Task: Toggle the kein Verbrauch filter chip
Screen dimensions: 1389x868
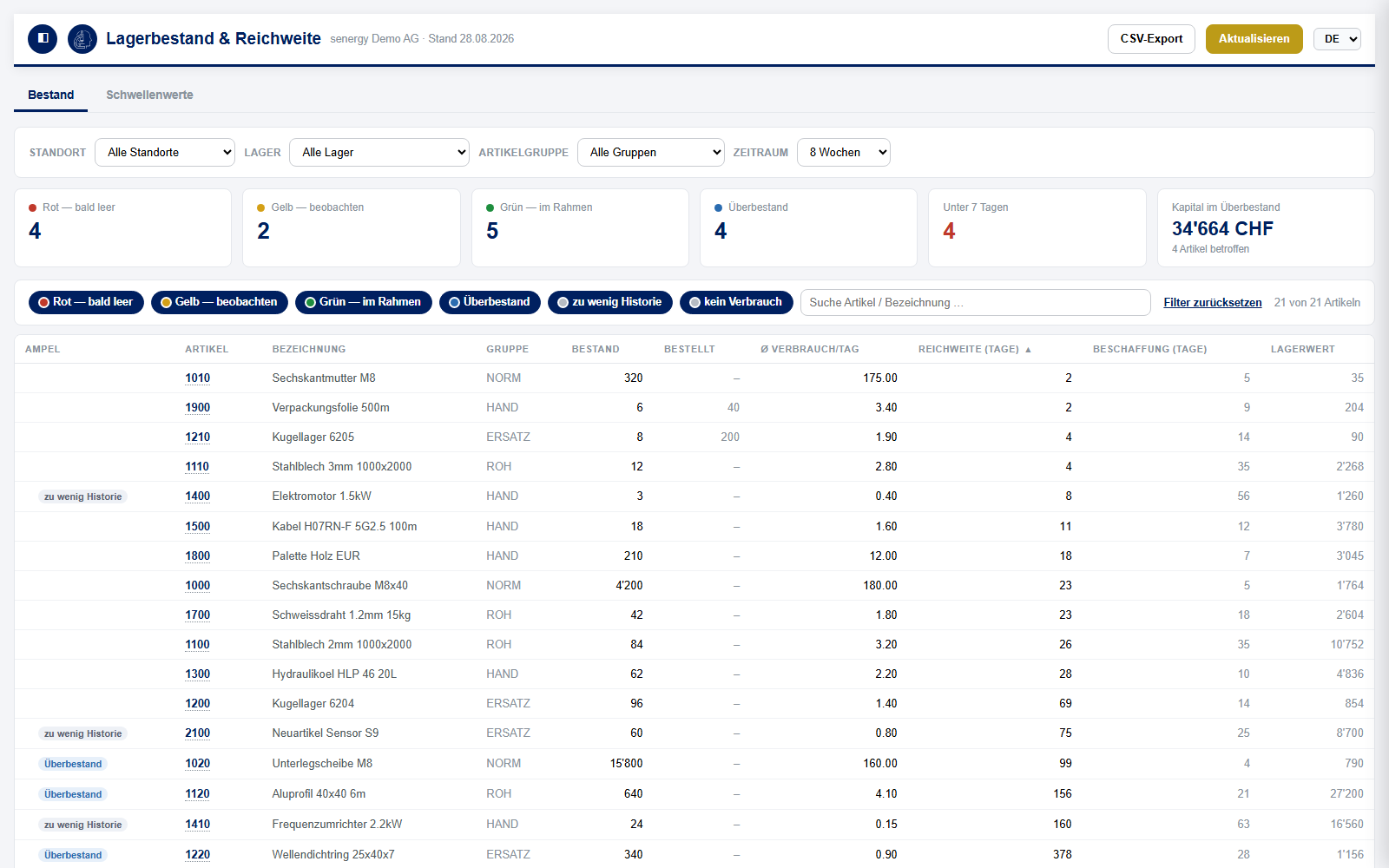Action: [x=736, y=302]
